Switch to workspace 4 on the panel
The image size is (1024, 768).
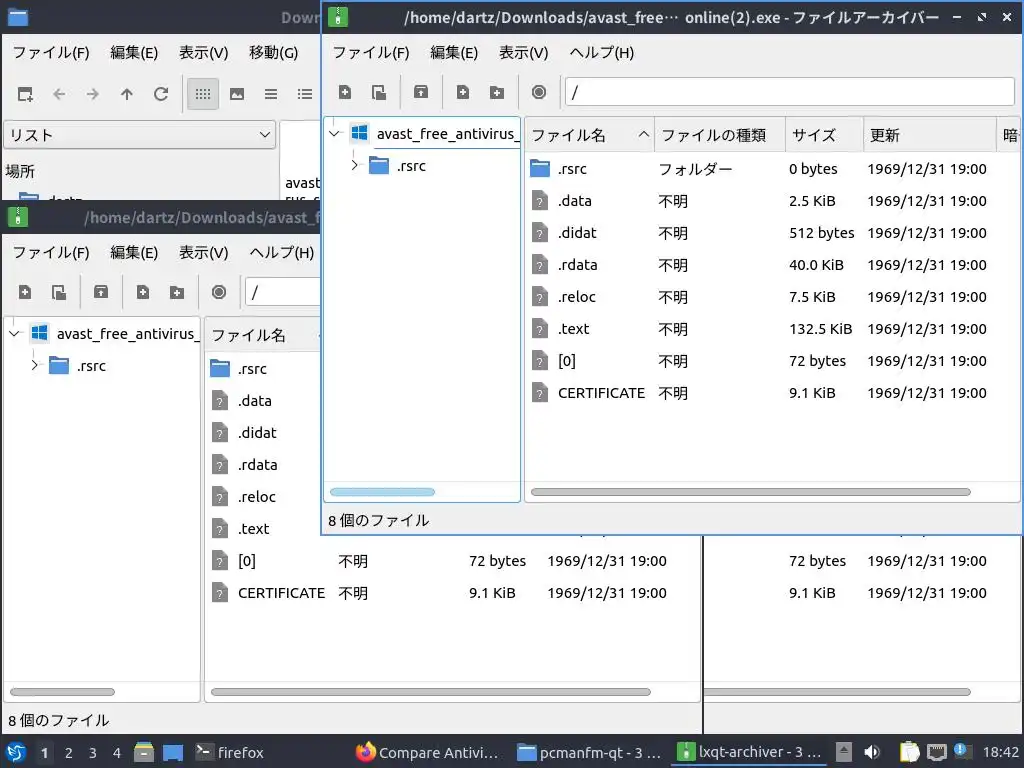pos(117,753)
